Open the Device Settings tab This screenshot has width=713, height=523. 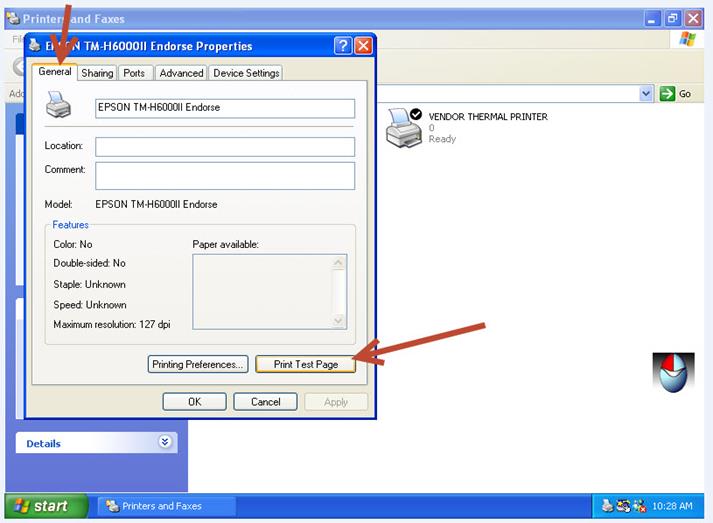coord(246,73)
